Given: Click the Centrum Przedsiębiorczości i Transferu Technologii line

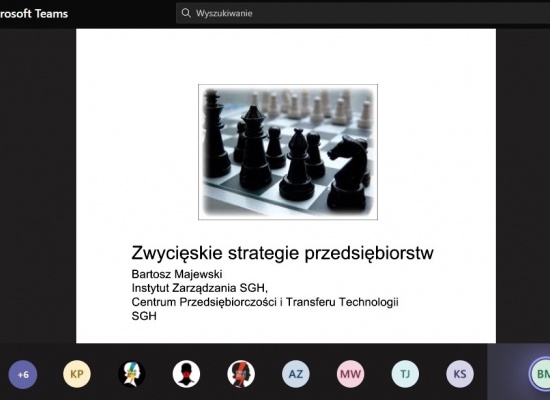Looking at the screenshot, I should coord(265,302).
